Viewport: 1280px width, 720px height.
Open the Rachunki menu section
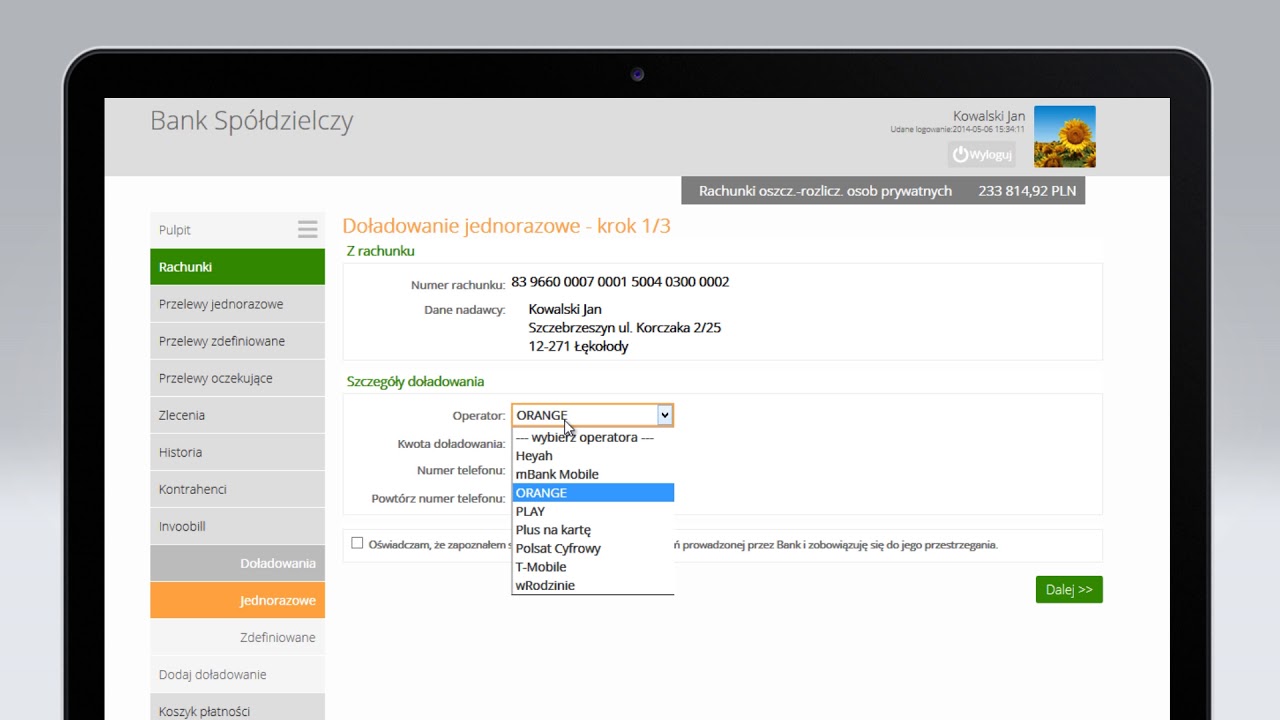[237, 267]
